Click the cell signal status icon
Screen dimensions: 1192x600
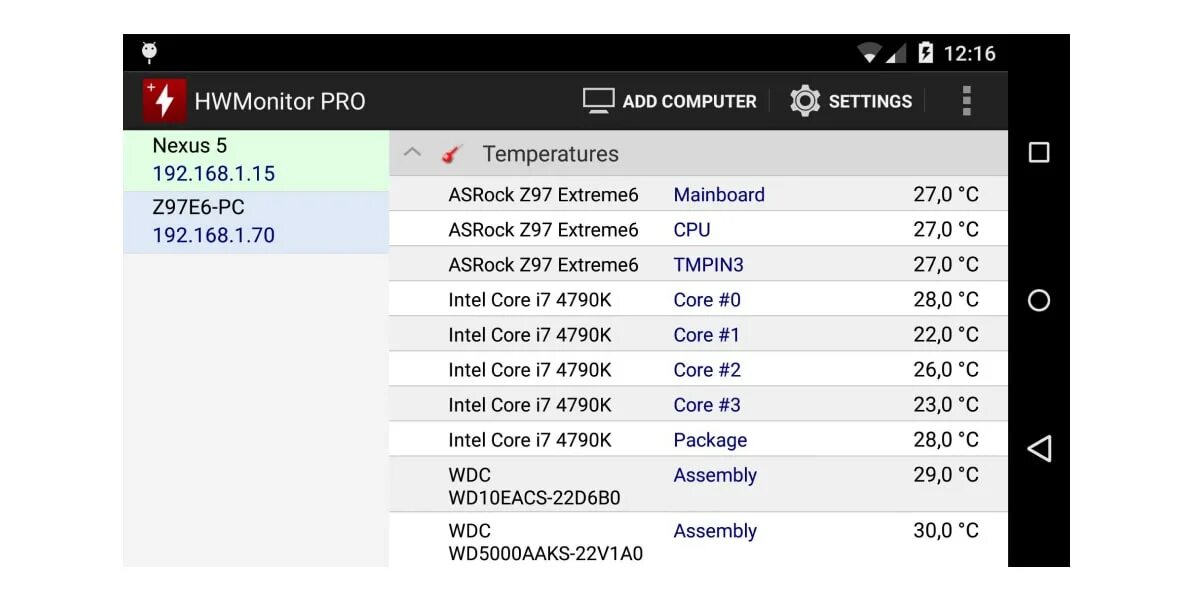pyautogui.click(x=896, y=53)
